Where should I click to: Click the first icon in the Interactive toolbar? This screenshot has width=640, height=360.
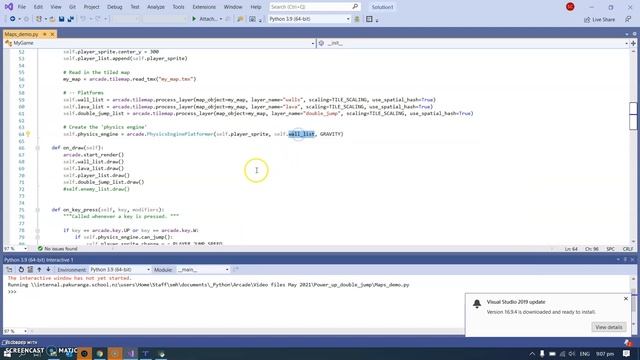[9, 270]
